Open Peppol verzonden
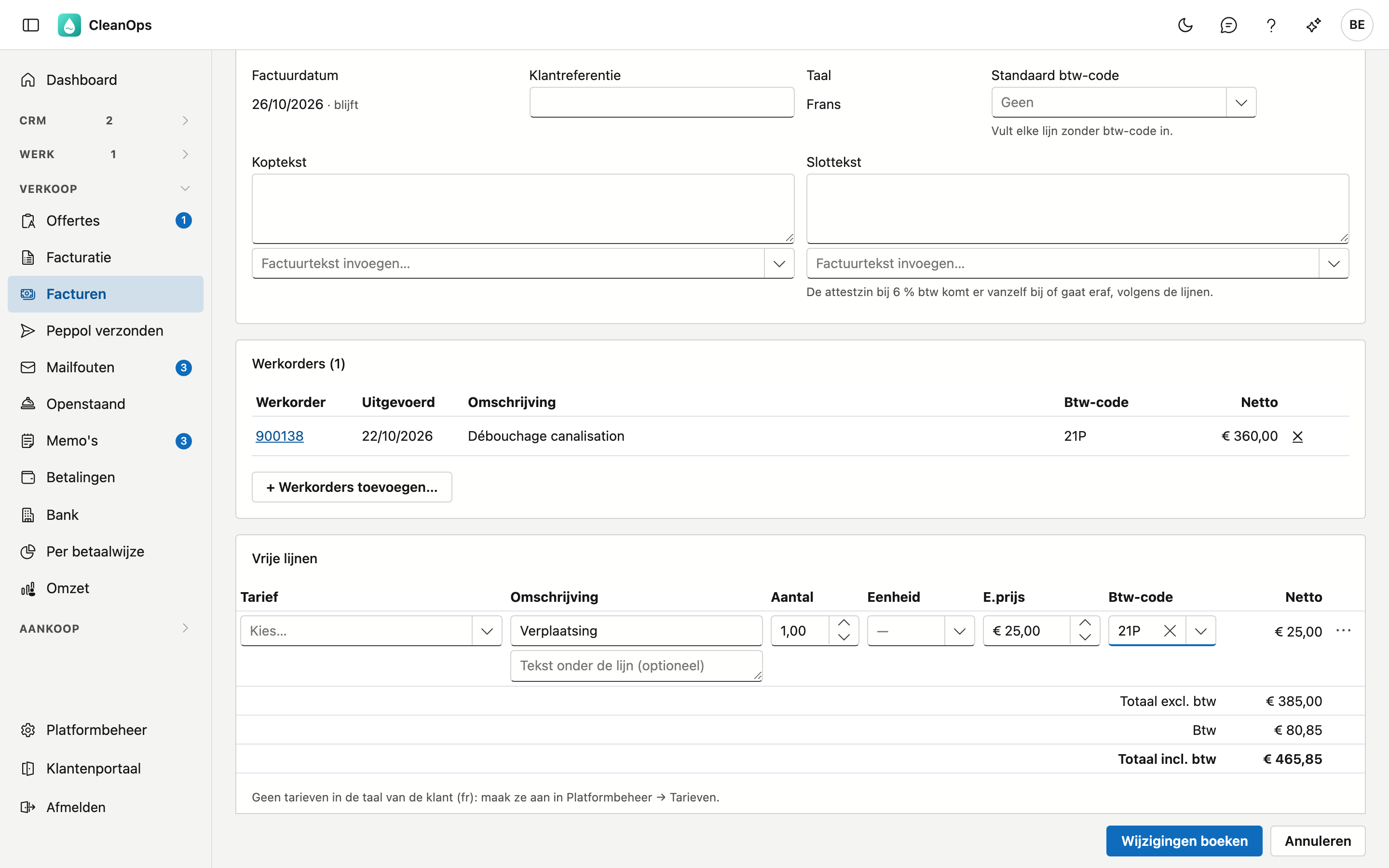1389x868 pixels. [x=106, y=331]
